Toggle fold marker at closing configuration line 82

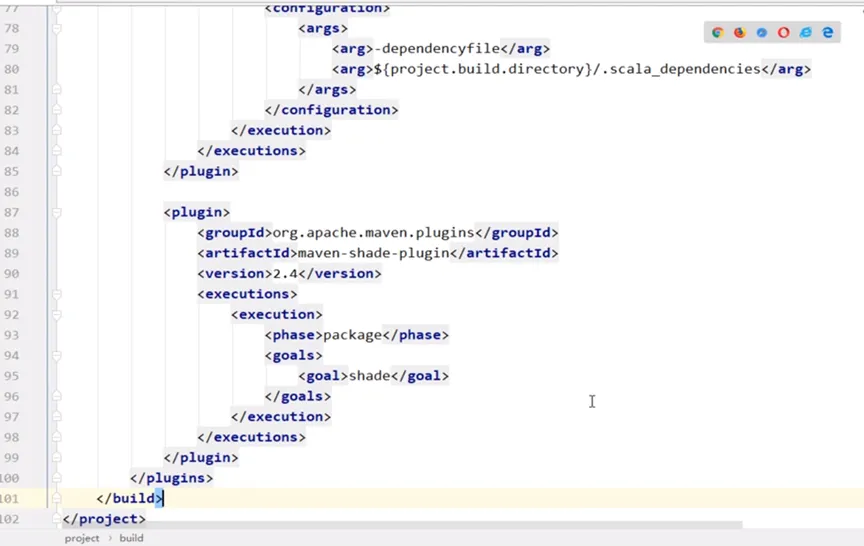point(57,110)
